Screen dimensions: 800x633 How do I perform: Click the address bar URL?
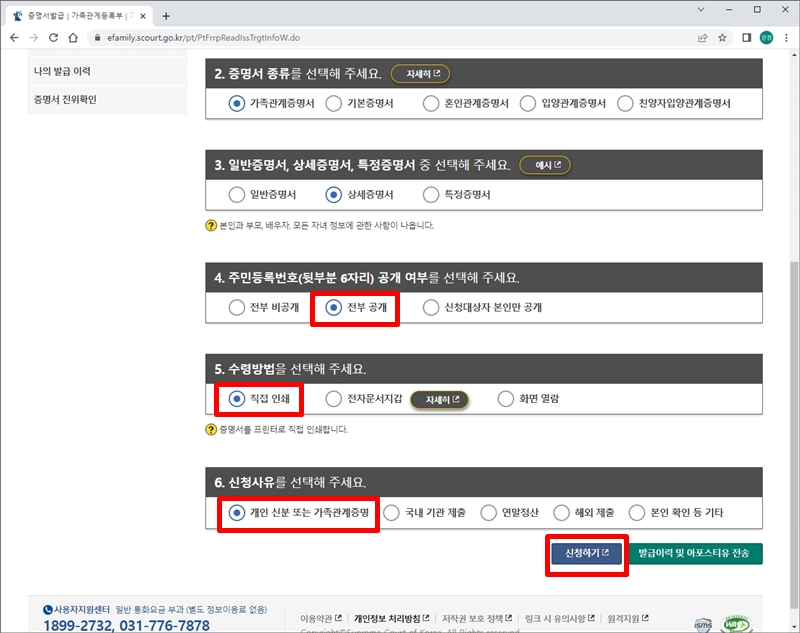tap(203, 38)
